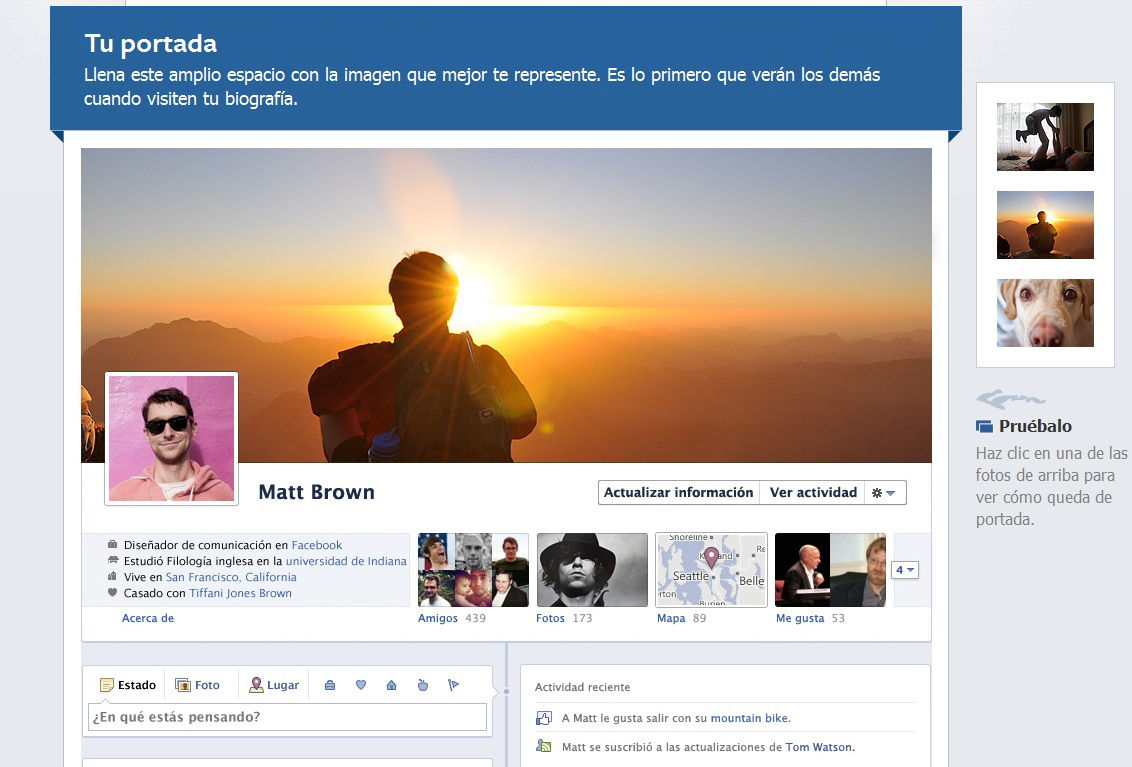
Task: Click the health and wellness event icon
Action: click(422, 685)
